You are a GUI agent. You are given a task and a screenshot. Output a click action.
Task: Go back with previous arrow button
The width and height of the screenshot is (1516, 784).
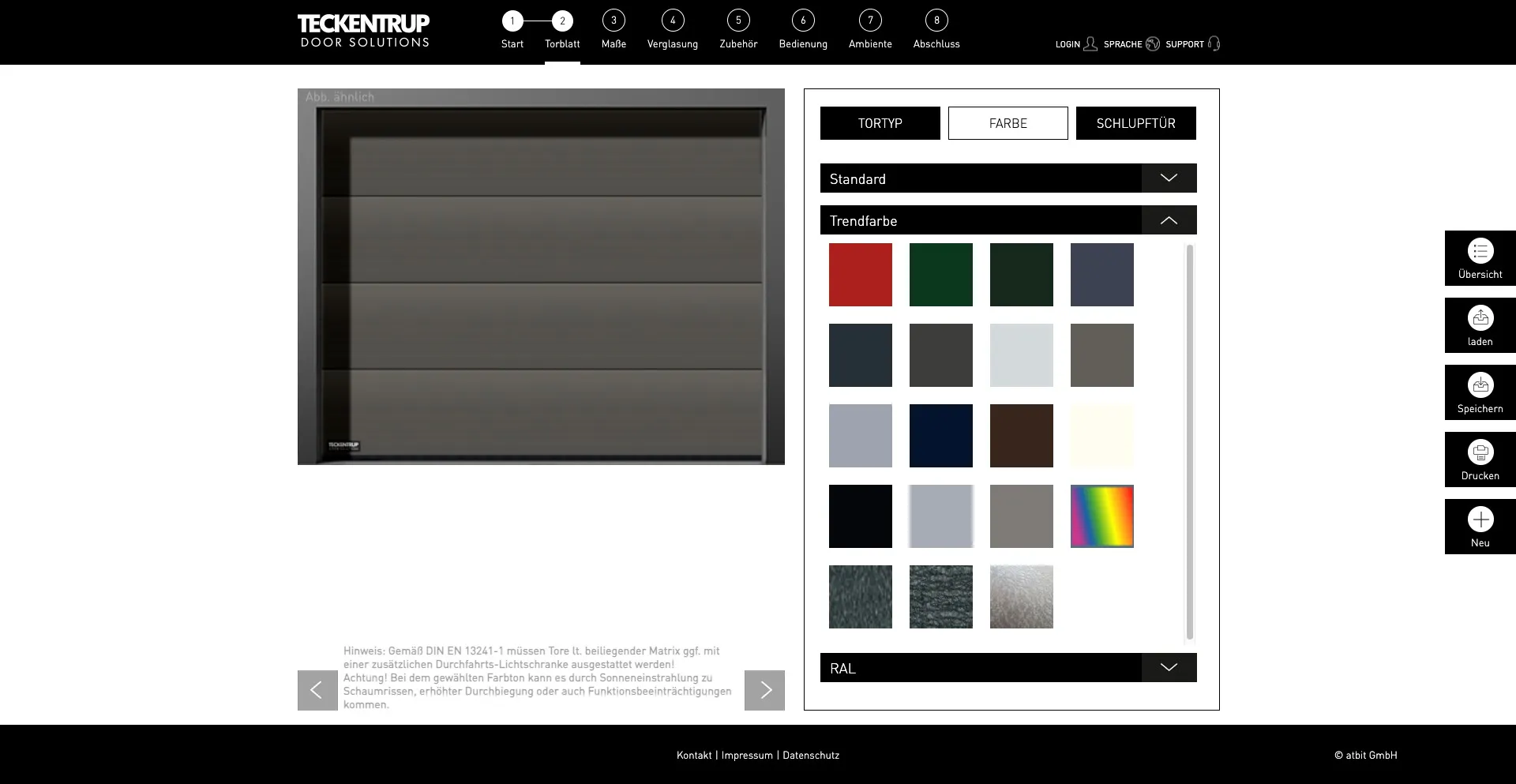click(x=317, y=690)
